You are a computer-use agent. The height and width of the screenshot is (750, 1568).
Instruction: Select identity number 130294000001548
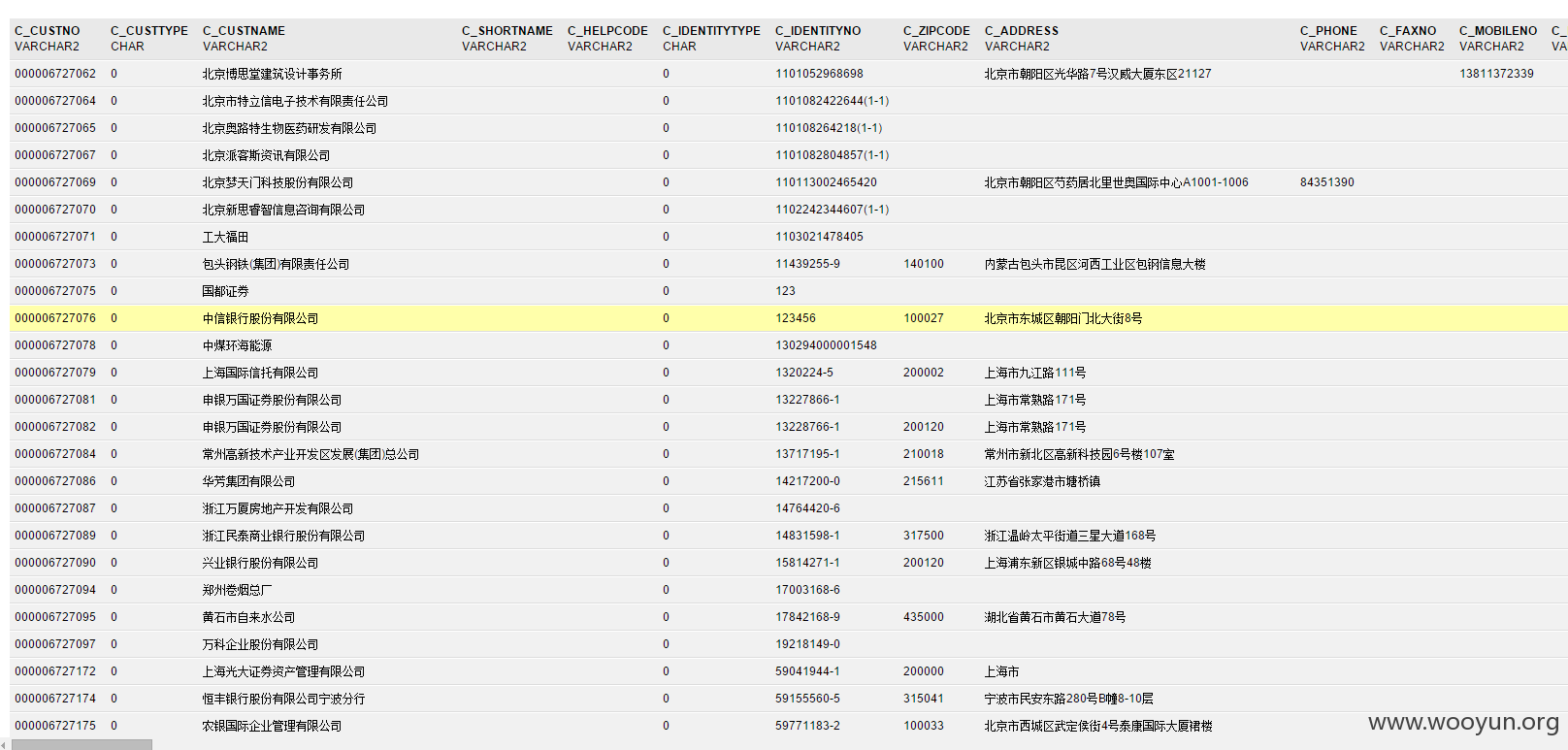[x=826, y=345]
